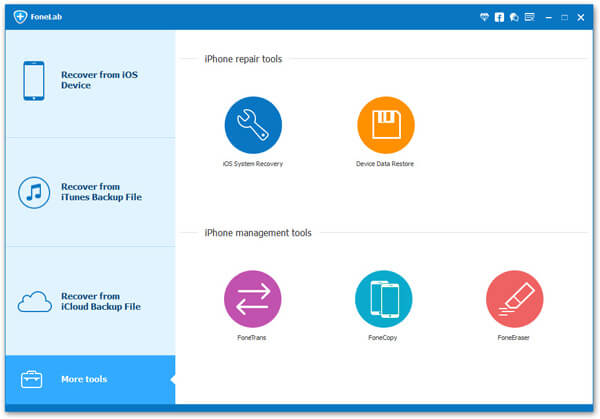The height and width of the screenshot is (419, 600).
Task: Switch to Recover from iTunes Backup File
Action: pos(88,192)
